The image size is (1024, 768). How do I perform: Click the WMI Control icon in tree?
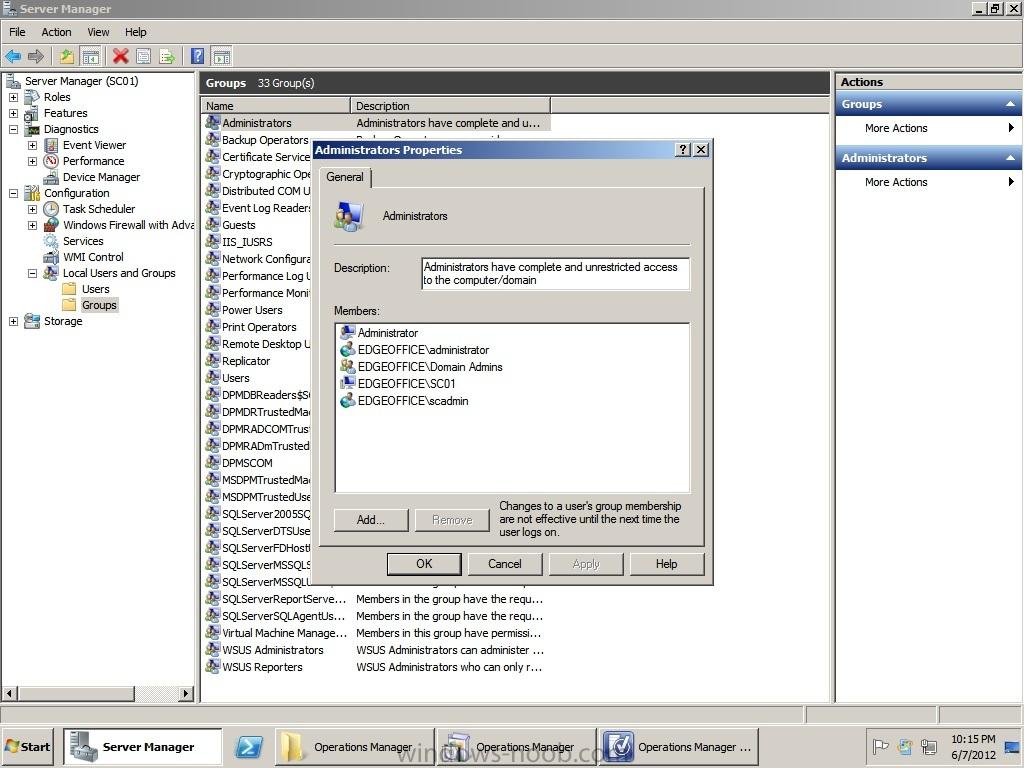tap(51, 257)
